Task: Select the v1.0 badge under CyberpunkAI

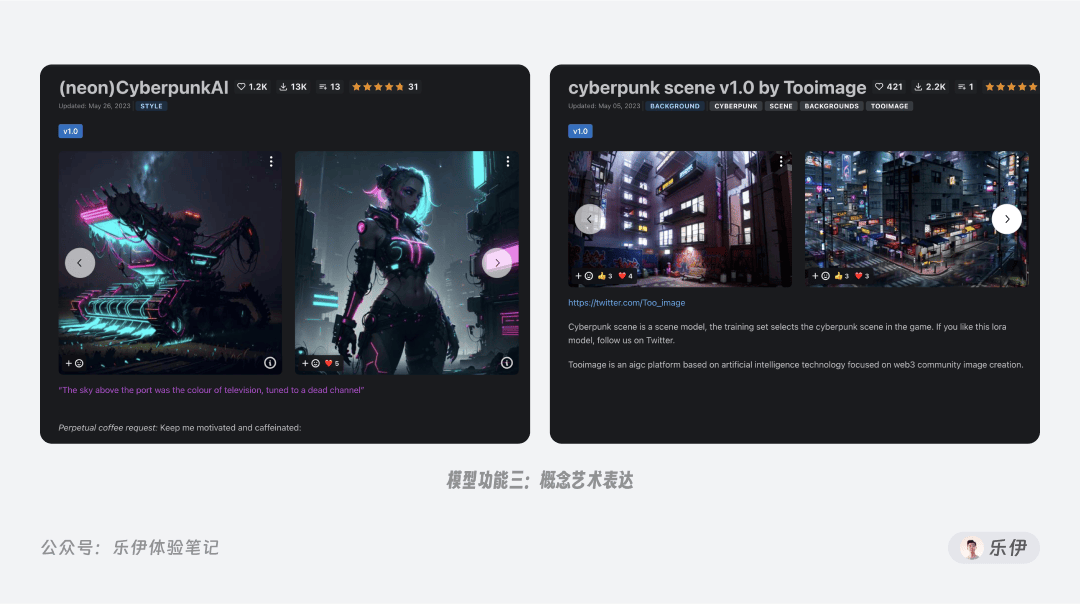Action: 70,131
